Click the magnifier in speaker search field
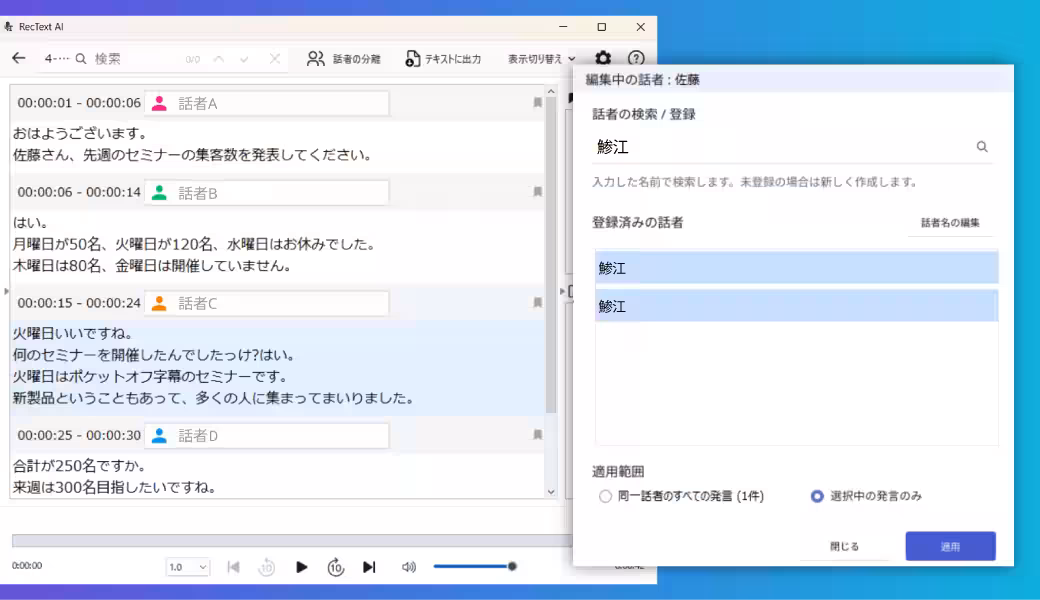This screenshot has width=1040, height=600. tap(980, 145)
